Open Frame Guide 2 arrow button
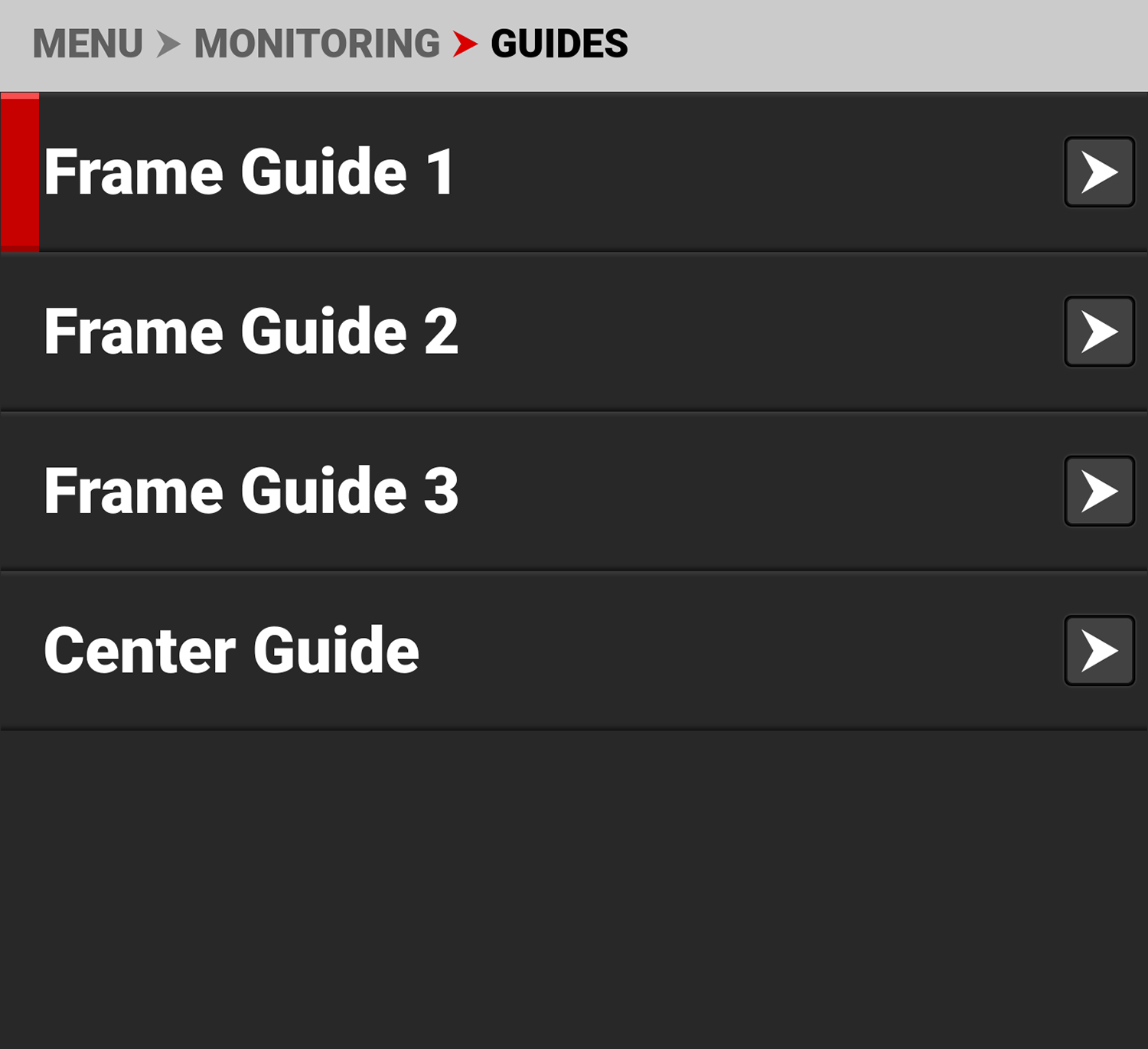 point(1099,332)
